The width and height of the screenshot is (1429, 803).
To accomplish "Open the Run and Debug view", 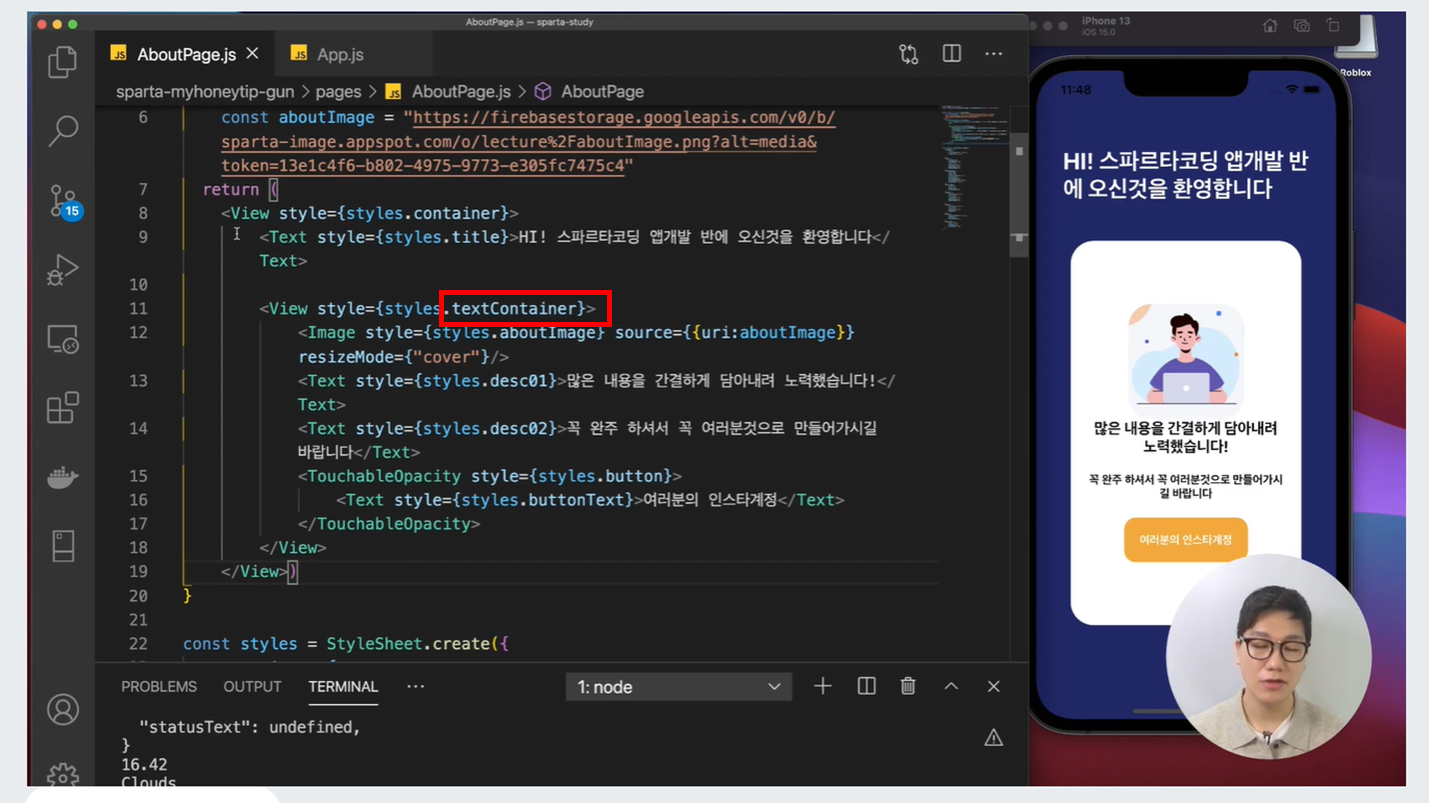I will 63,270.
